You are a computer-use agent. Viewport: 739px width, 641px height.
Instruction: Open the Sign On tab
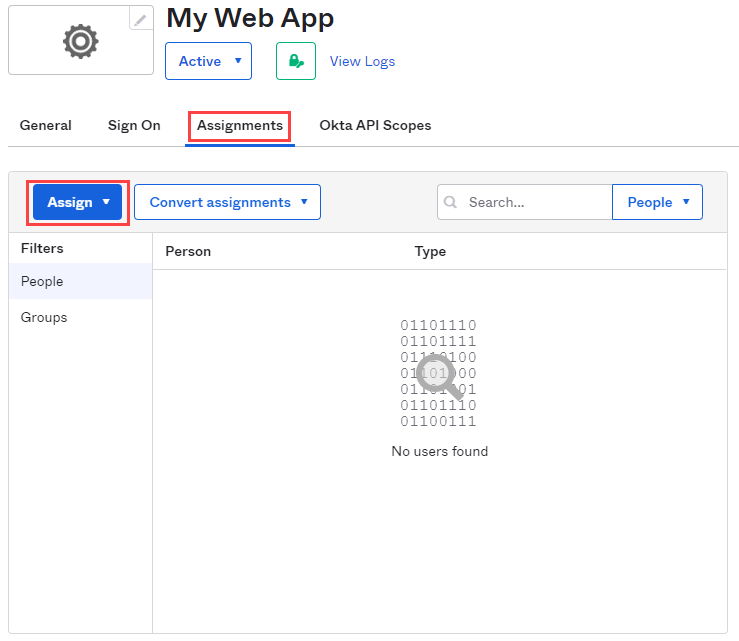pos(134,126)
